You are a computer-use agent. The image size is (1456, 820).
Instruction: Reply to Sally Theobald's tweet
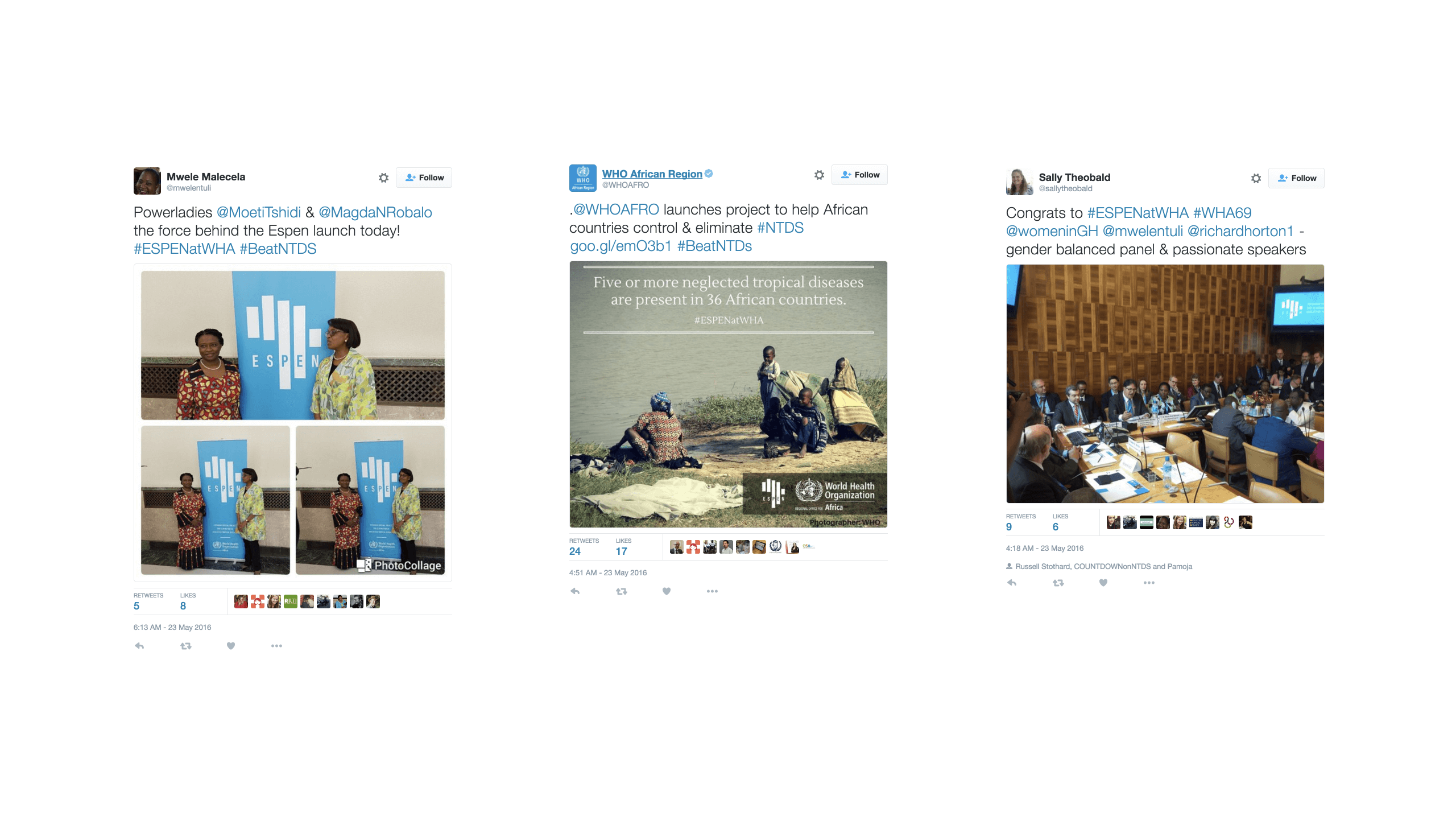1012,582
